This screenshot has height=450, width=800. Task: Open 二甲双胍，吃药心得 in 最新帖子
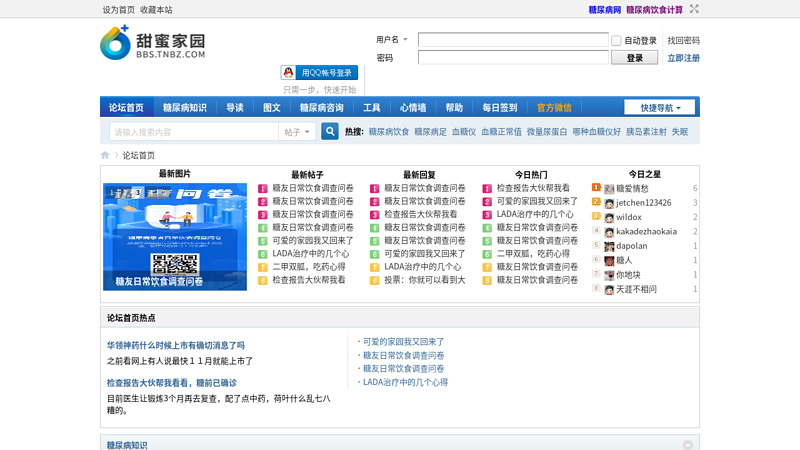[x=309, y=266]
